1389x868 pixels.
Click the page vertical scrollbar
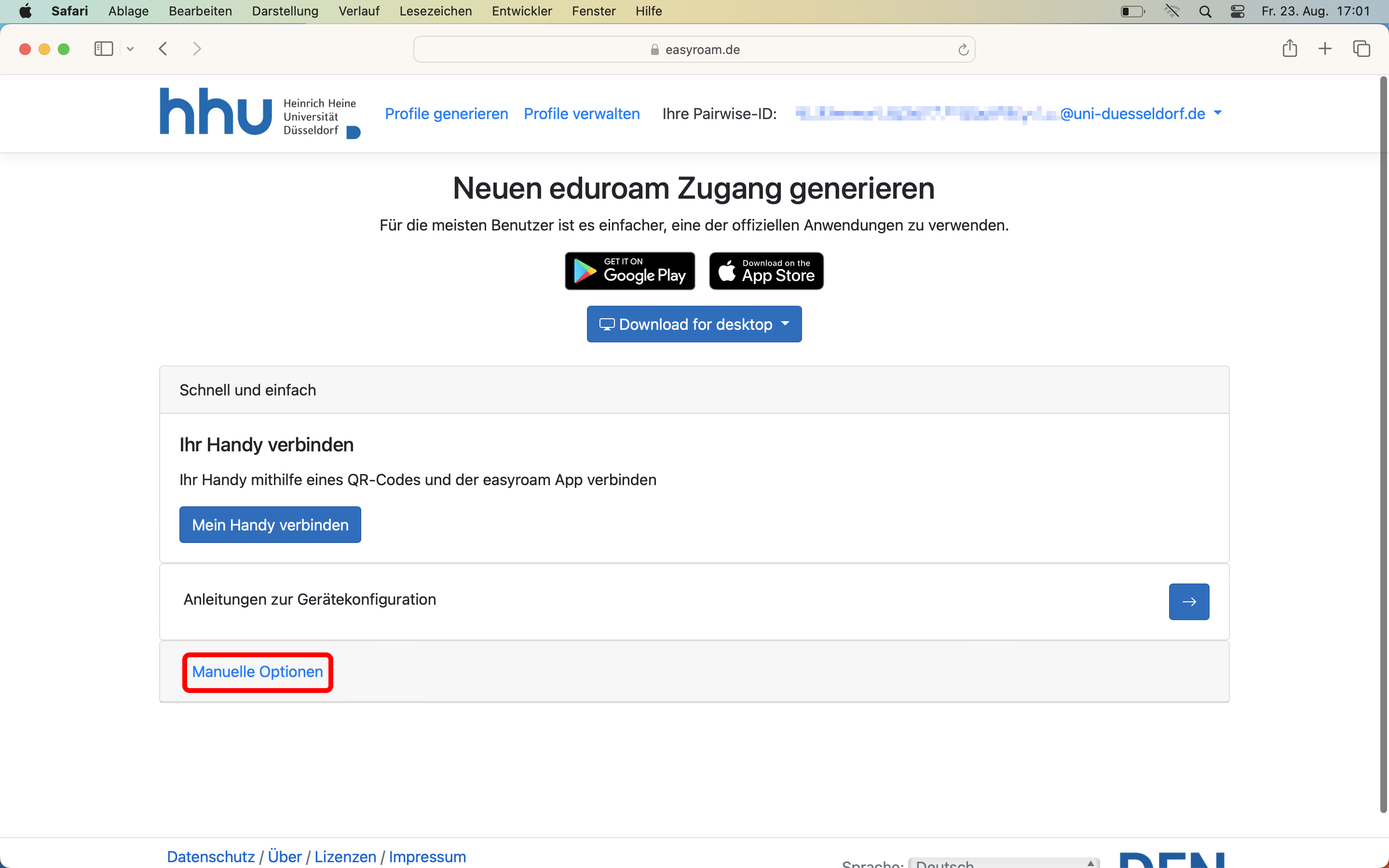(x=1383, y=445)
